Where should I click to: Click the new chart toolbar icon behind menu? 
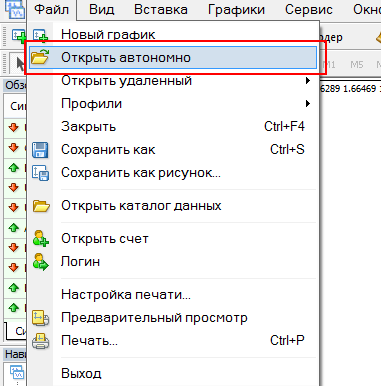[x=19, y=35]
